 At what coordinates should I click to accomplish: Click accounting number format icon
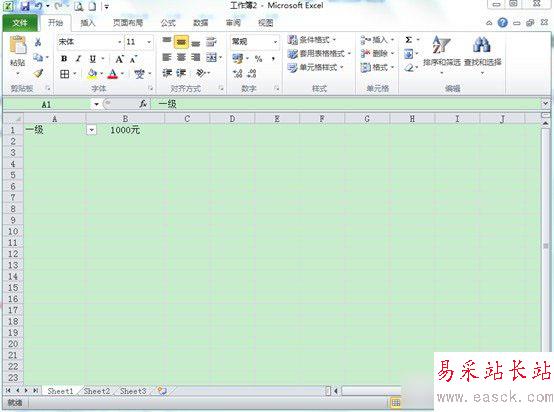pyautogui.click(x=238, y=58)
